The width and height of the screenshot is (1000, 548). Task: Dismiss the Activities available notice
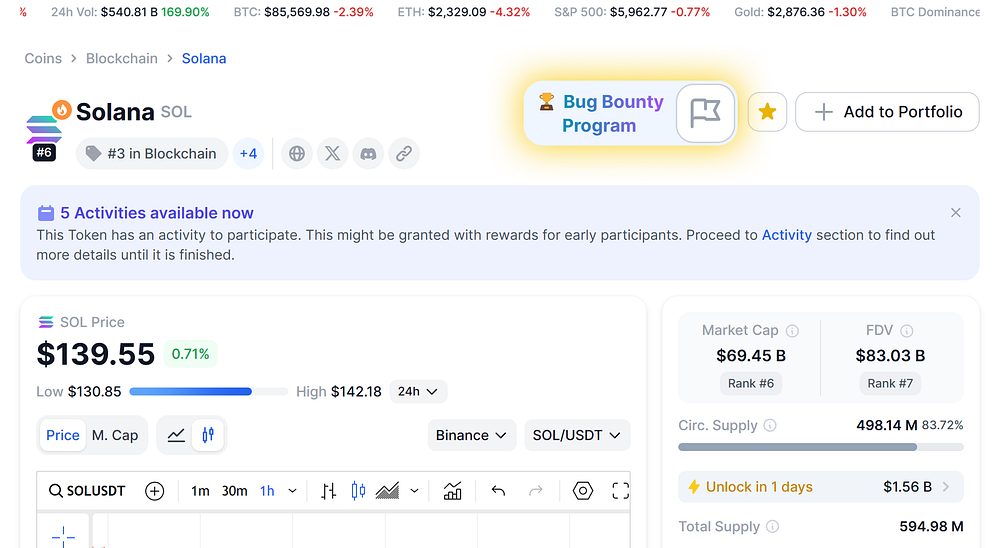(955, 212)
